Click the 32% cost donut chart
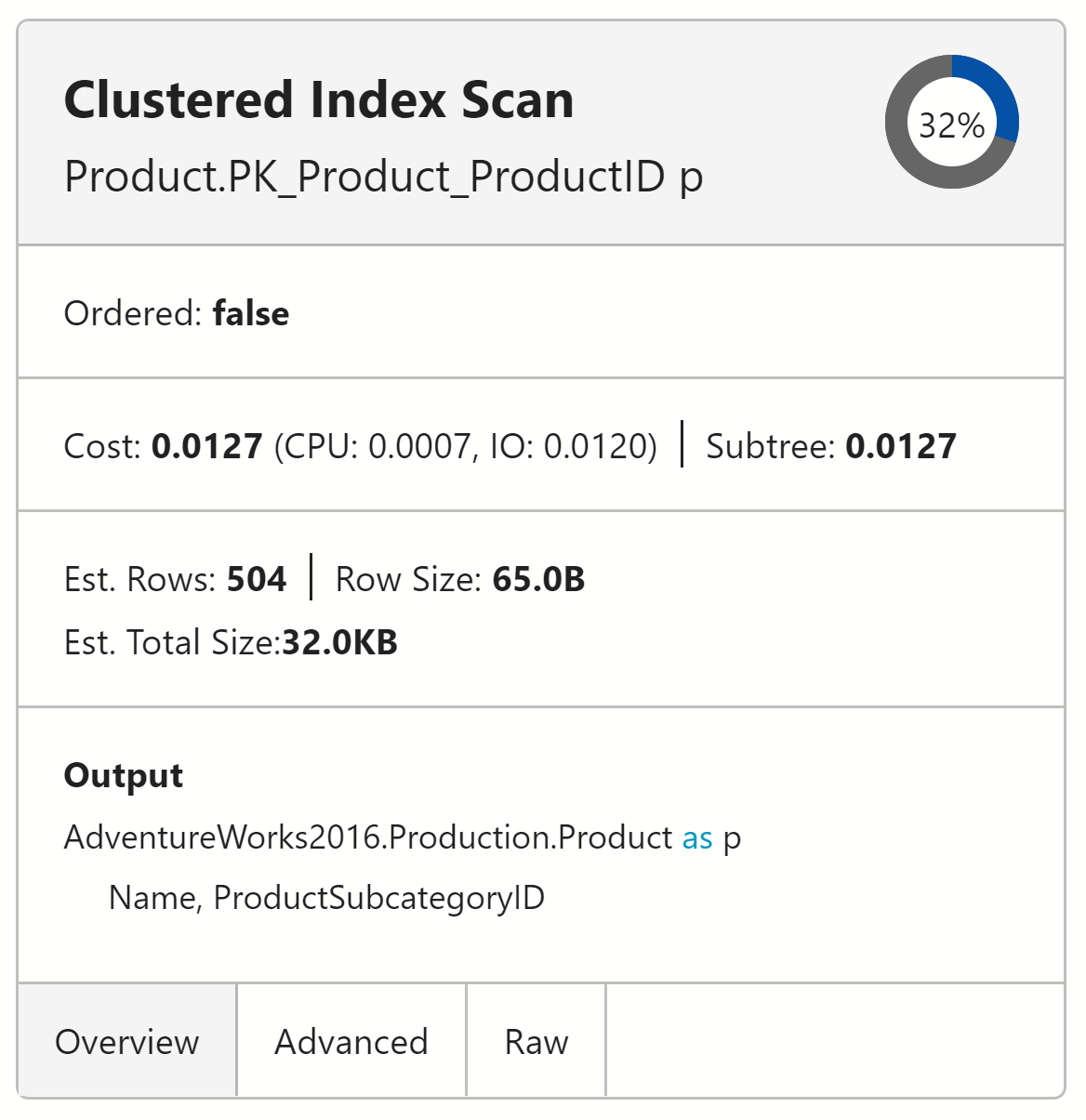The height and width of the screenshot is (1120, 1086). pyautogui.click(x=951, y=124)
